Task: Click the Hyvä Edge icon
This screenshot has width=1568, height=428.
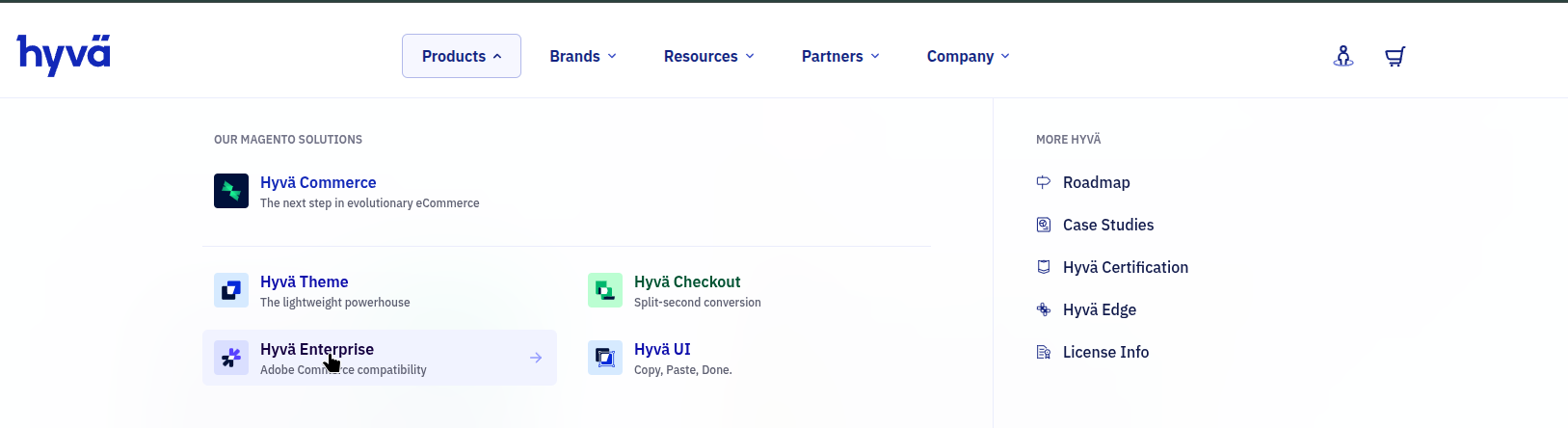Action: 1043,309
